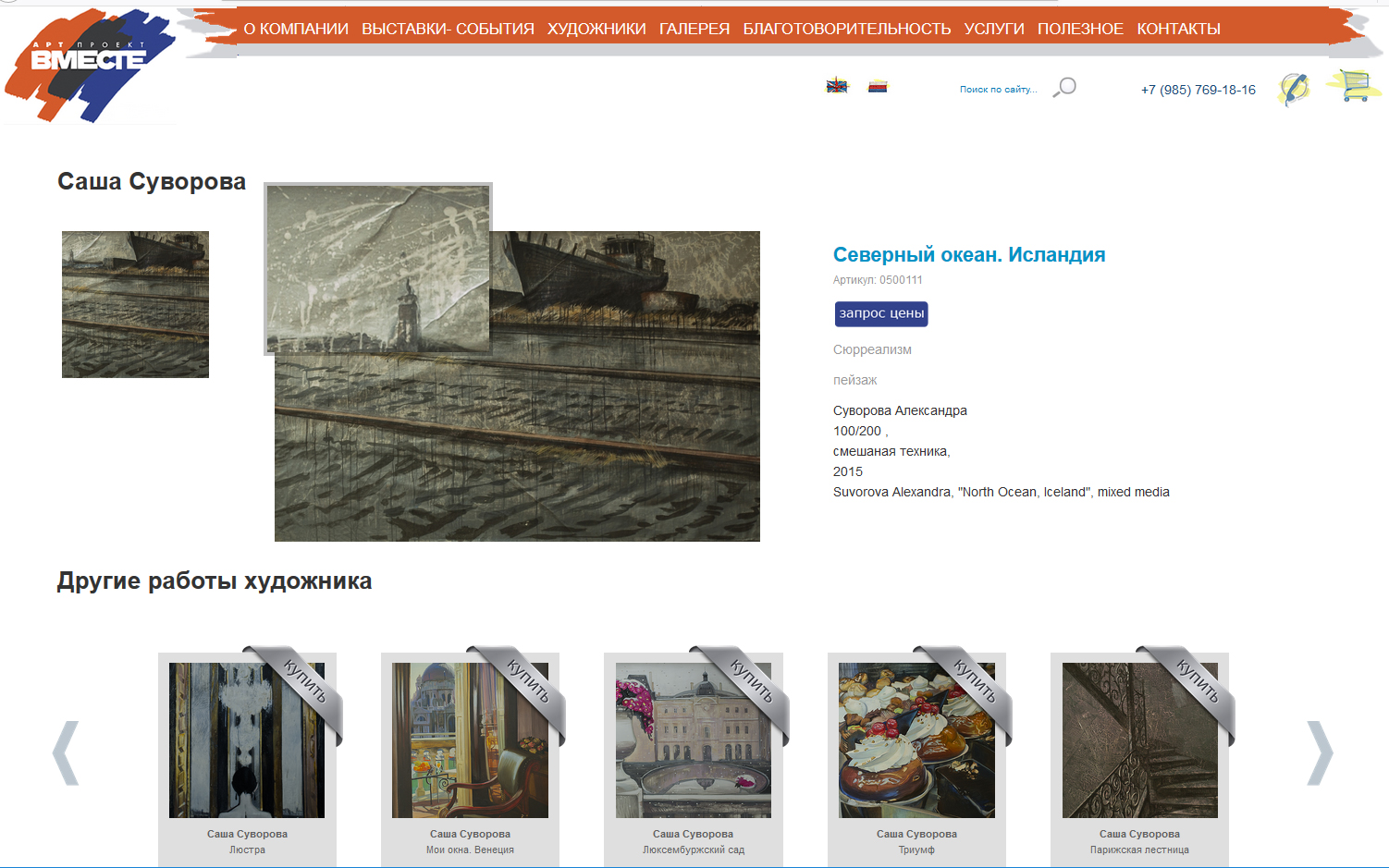This screenshot has width=1389, height=868.
Task: Open the ХУДОЖНИКИ menu
Action: pyautogui.click(x=596, y=29)
